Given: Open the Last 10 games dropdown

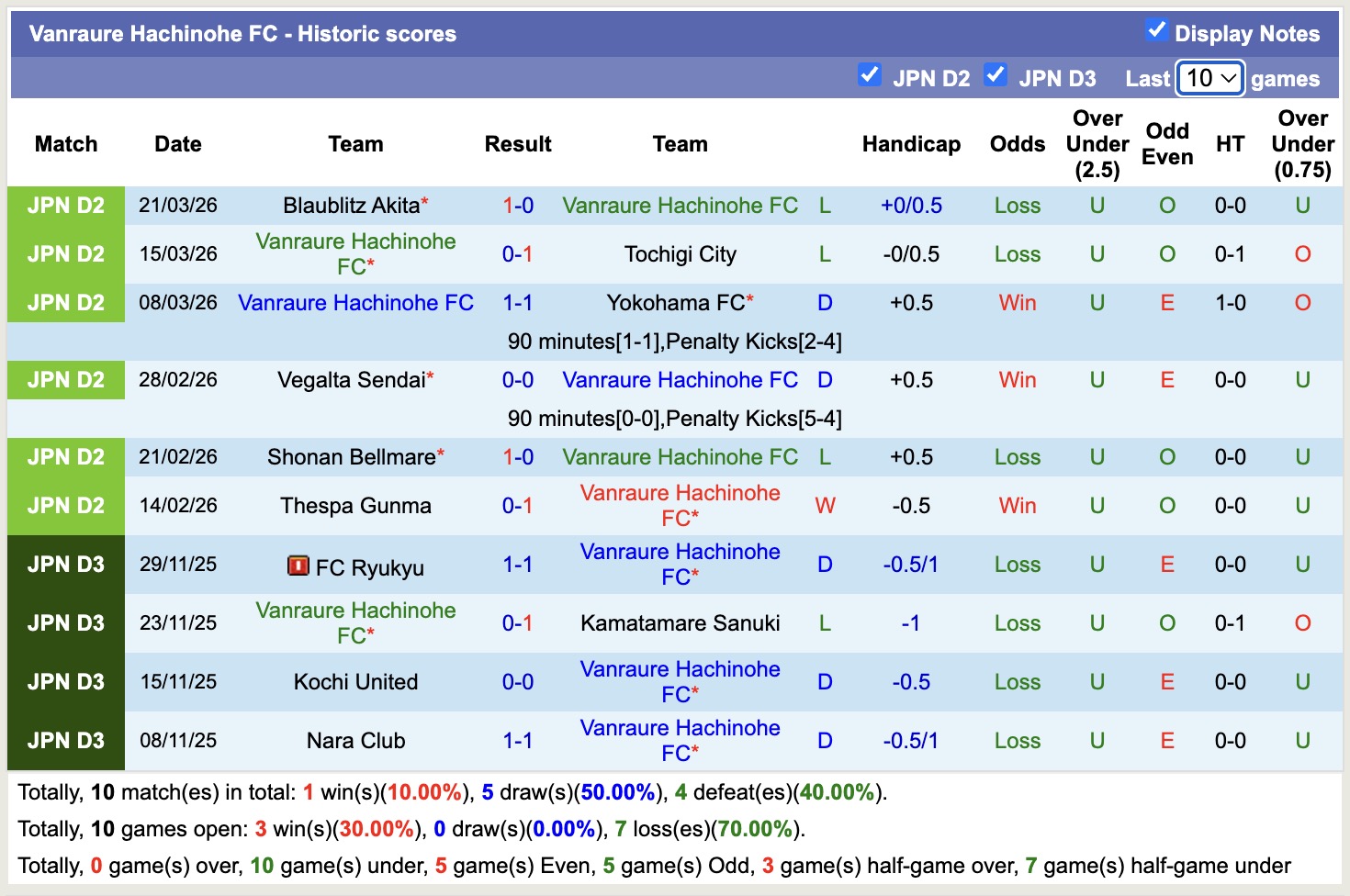Looking at the screenshot, I should coord(1209,79).
